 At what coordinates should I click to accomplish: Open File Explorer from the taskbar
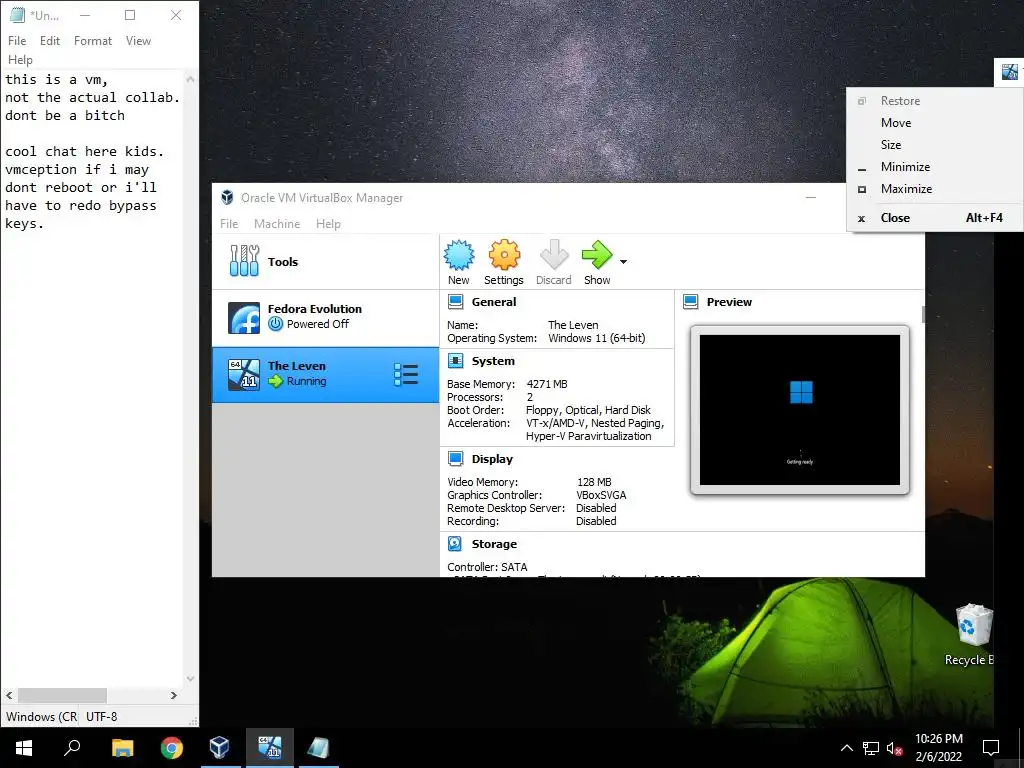click(x=122, y=748)
